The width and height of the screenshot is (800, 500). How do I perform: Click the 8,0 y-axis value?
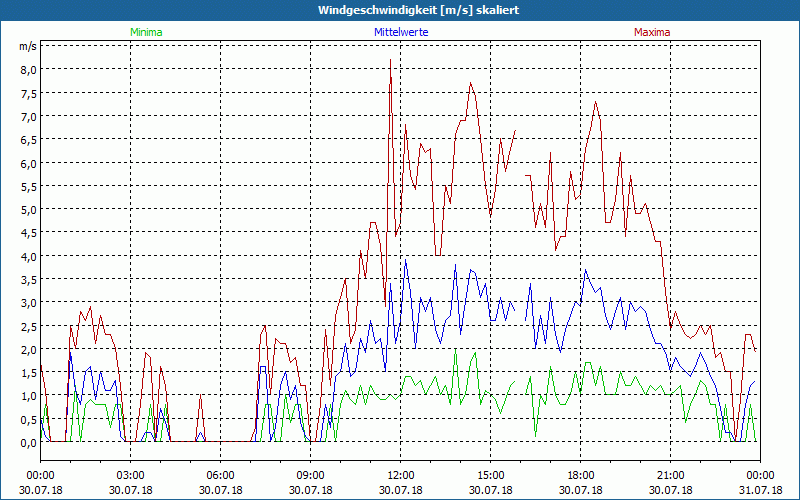click(x=26, y=70)
